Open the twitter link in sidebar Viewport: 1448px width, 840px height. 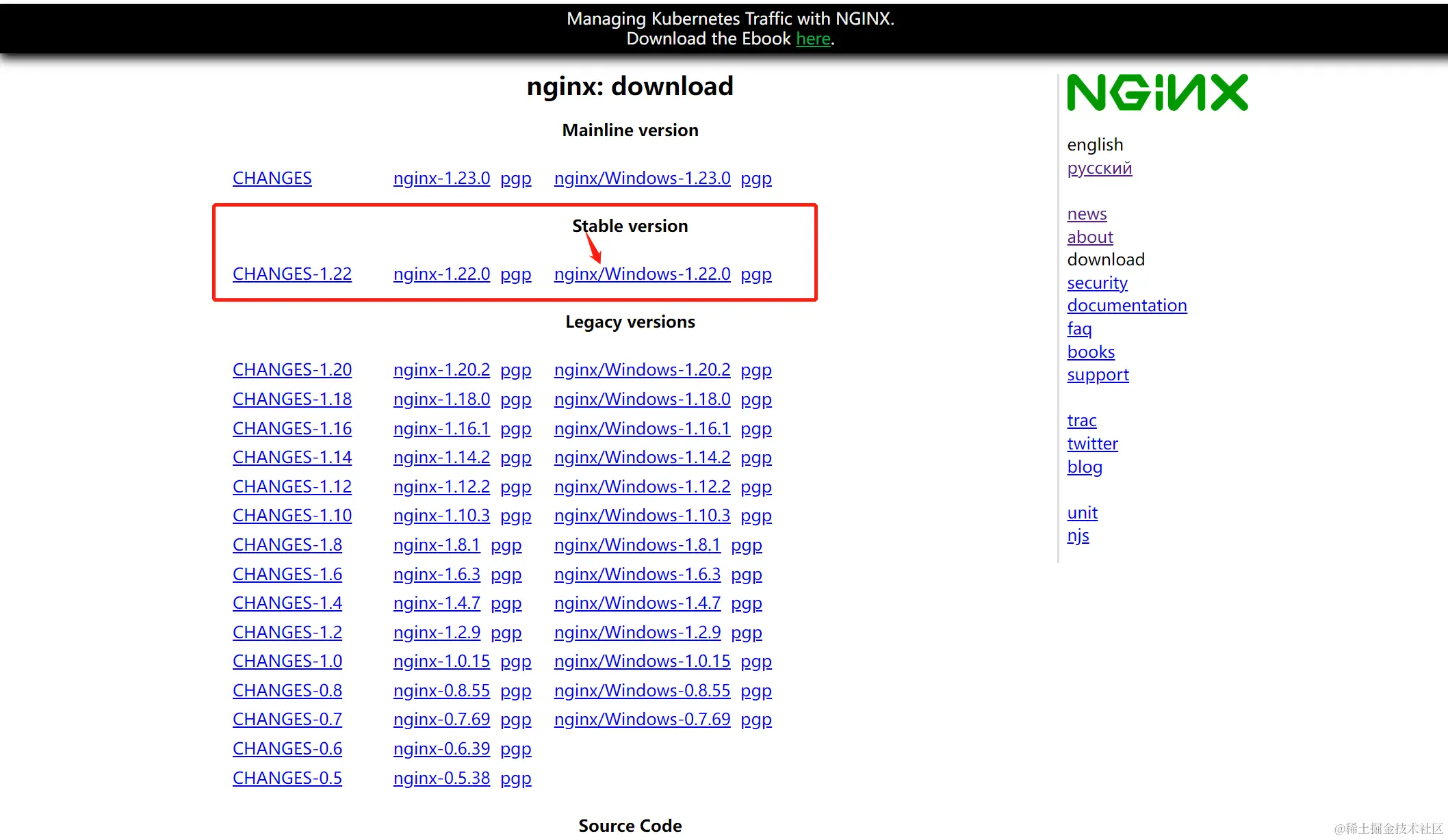1092,444
